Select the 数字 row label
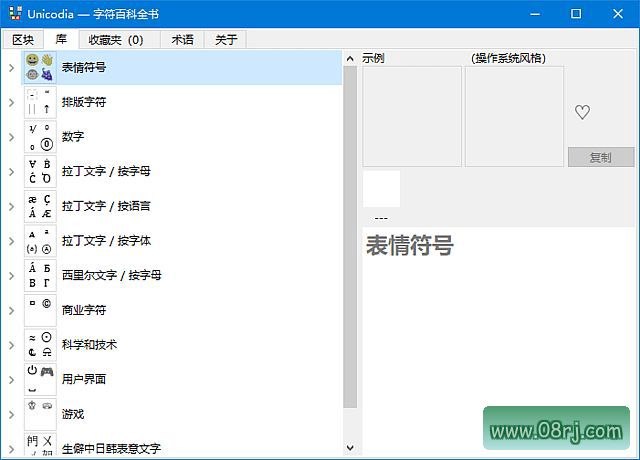The height and width of the screenshot is (460, 640). pyautogui.click(x=73, y=137)
